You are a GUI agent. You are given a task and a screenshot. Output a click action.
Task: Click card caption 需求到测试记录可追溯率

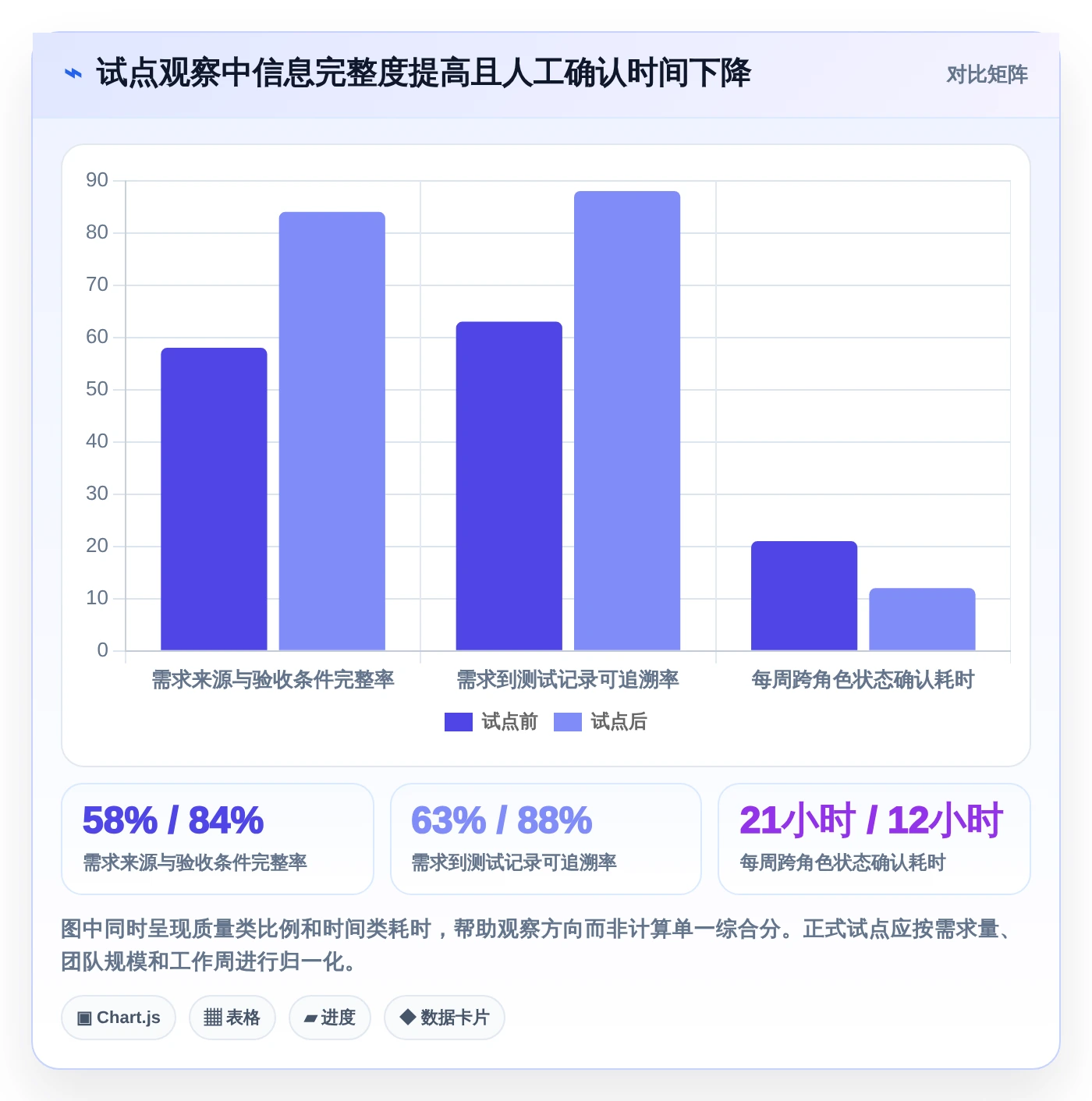514,862
